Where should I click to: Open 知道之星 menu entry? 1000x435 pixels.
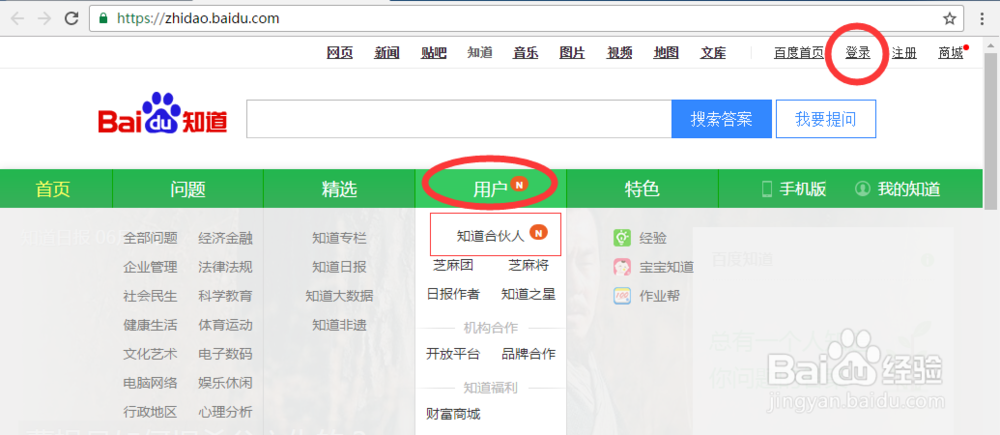coord(528,294)
